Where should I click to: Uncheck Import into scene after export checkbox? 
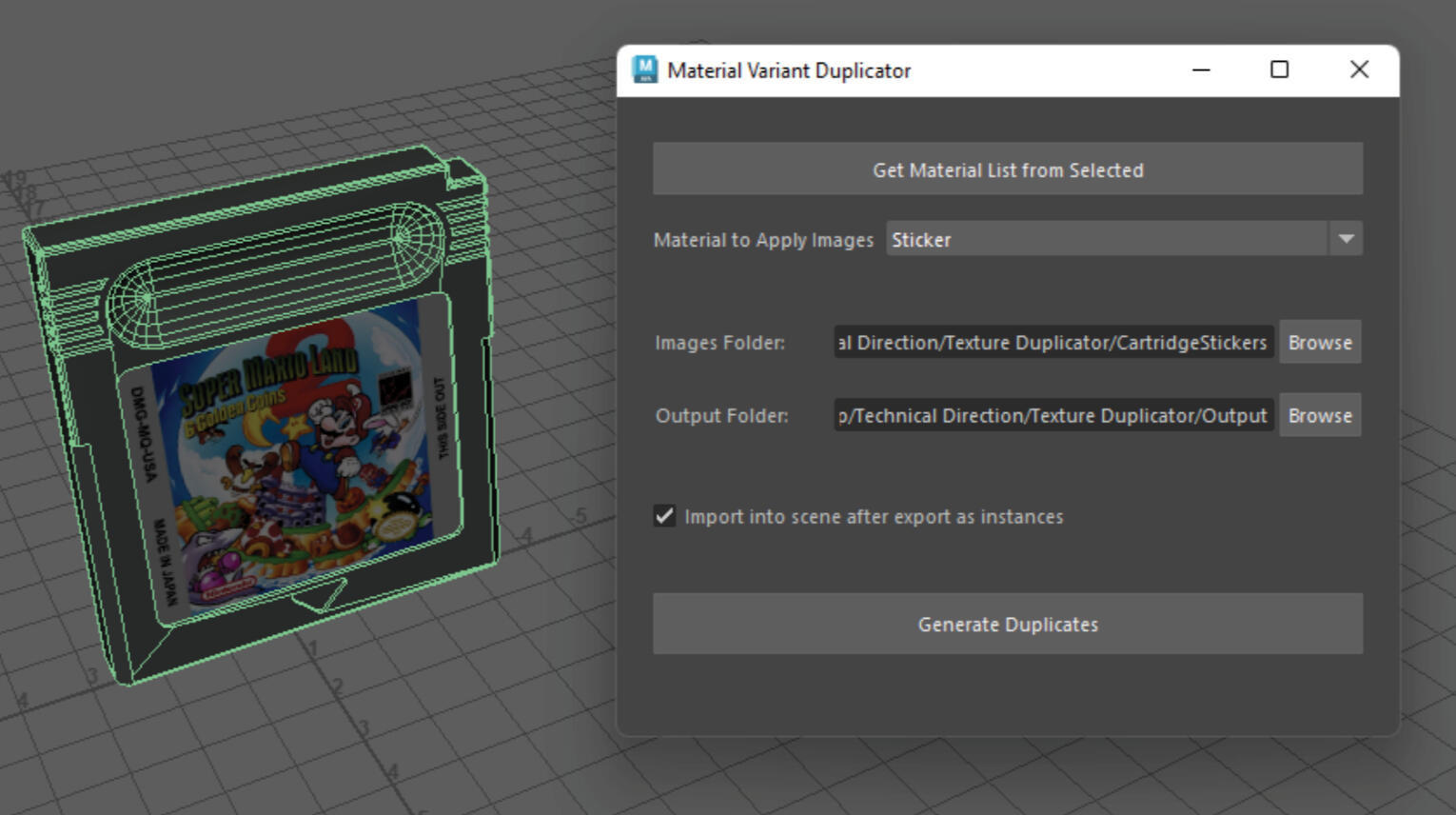(664, 516)
